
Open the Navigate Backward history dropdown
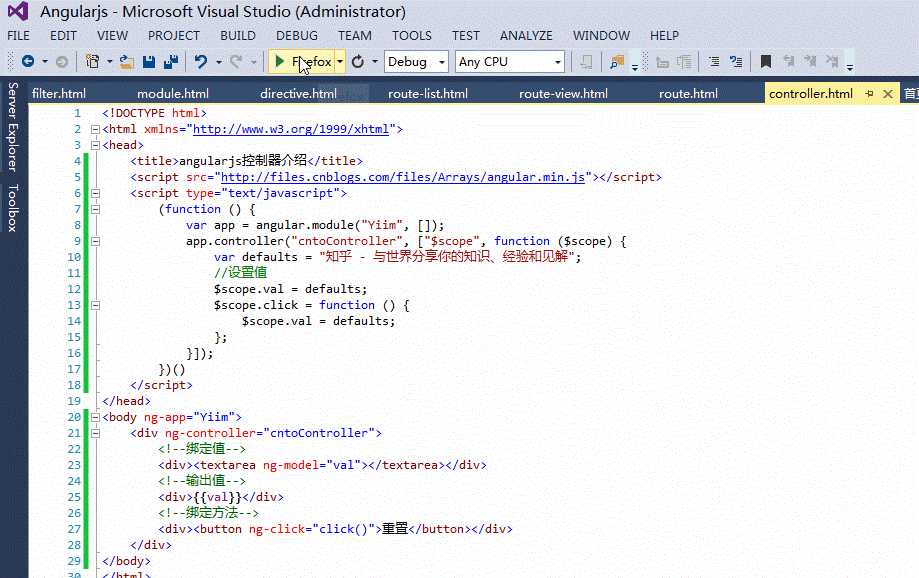[45, 62]
